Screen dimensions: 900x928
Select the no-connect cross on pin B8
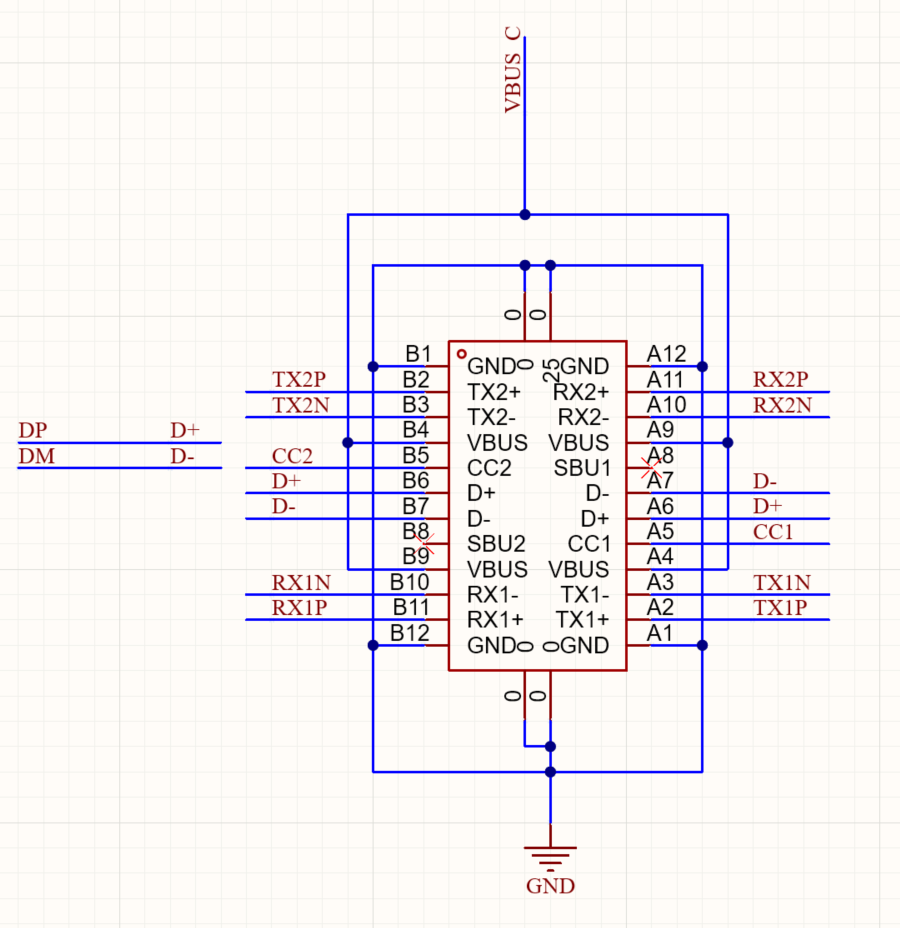click(x=424, y=543)
